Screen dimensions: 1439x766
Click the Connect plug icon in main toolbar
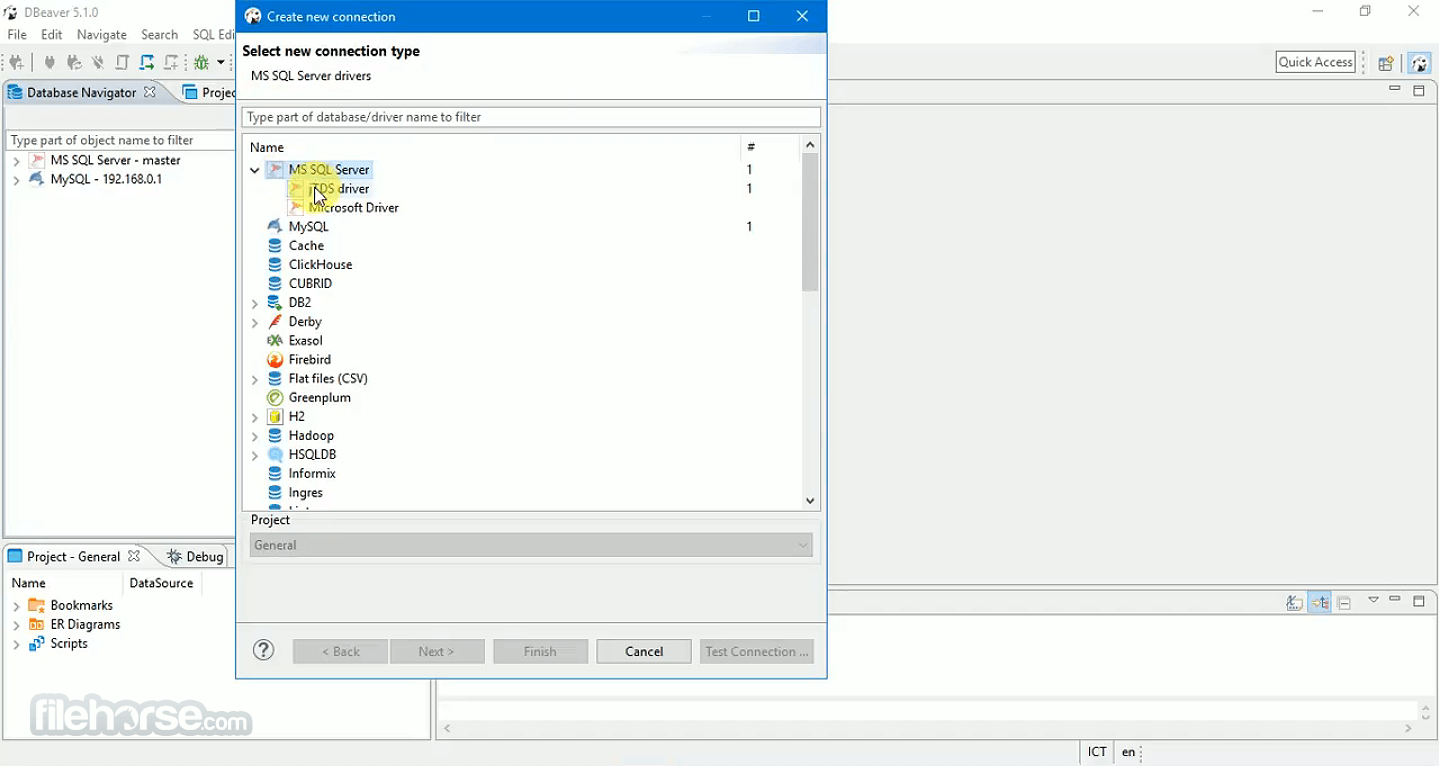49,62
